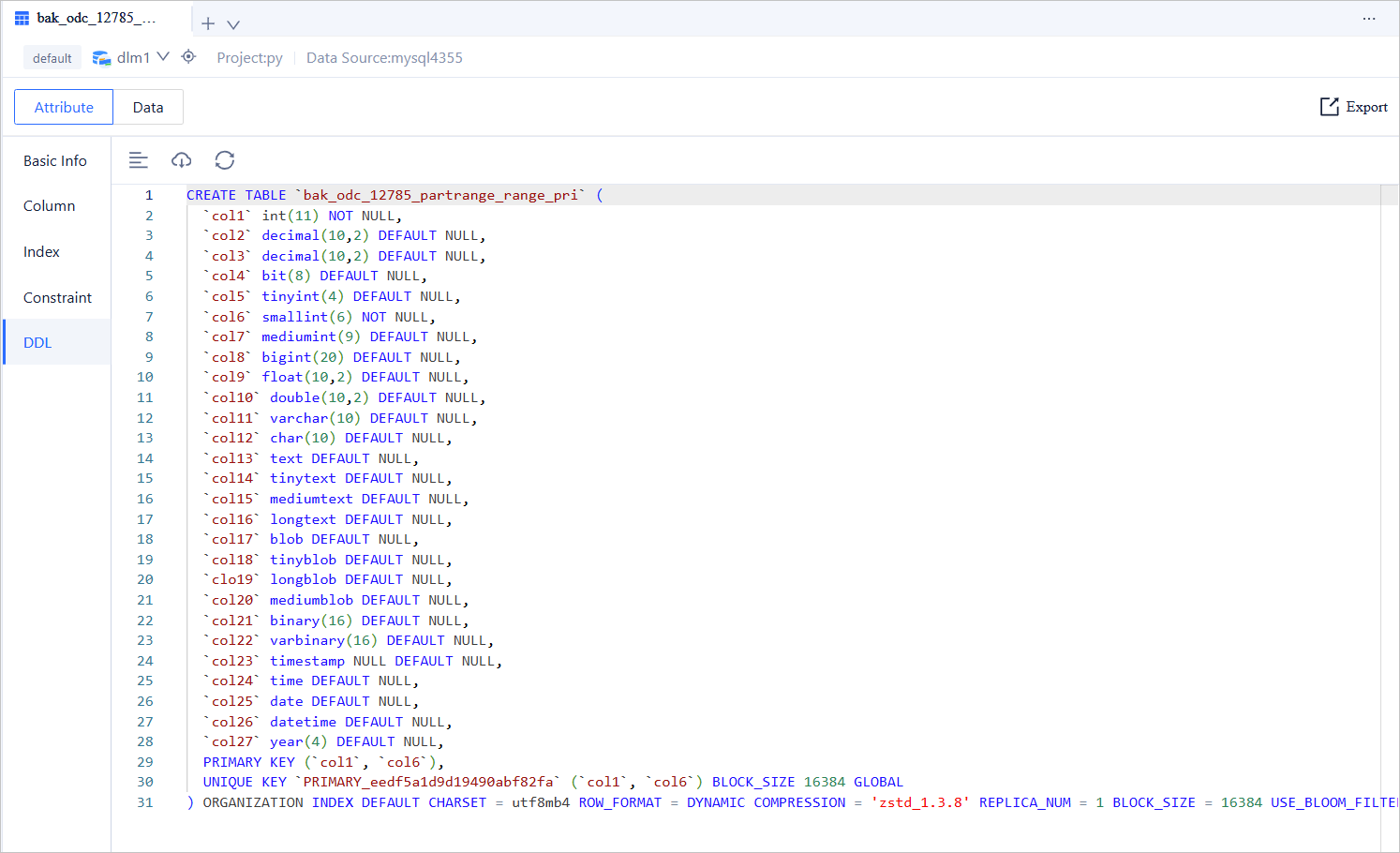Add a new tab with plus icon
1400x853 pixels.
(208, 23)
